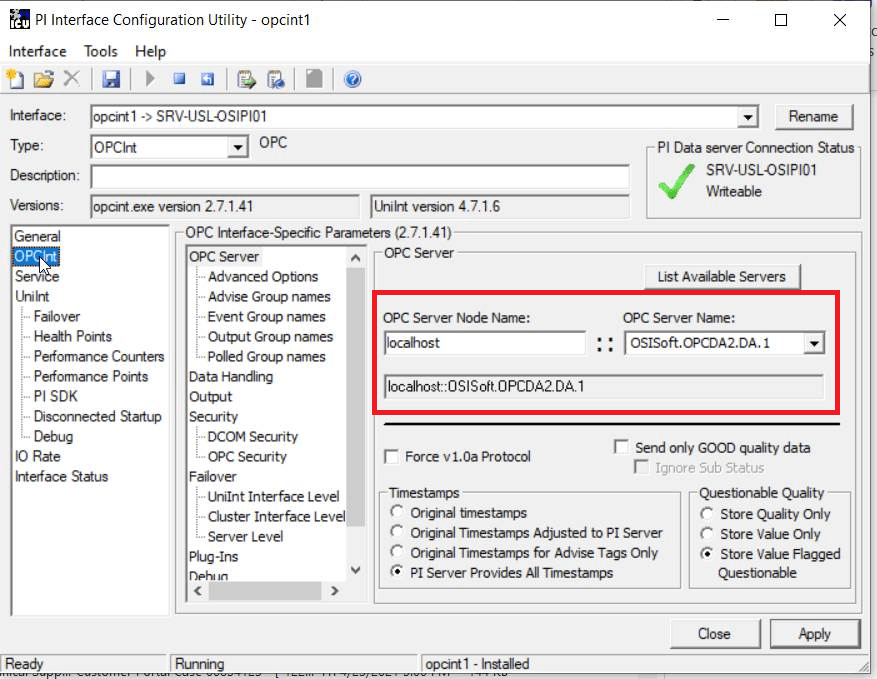
Task: Select Failover under UniInt
Action: pyautogui.click(x=56, y=317)
